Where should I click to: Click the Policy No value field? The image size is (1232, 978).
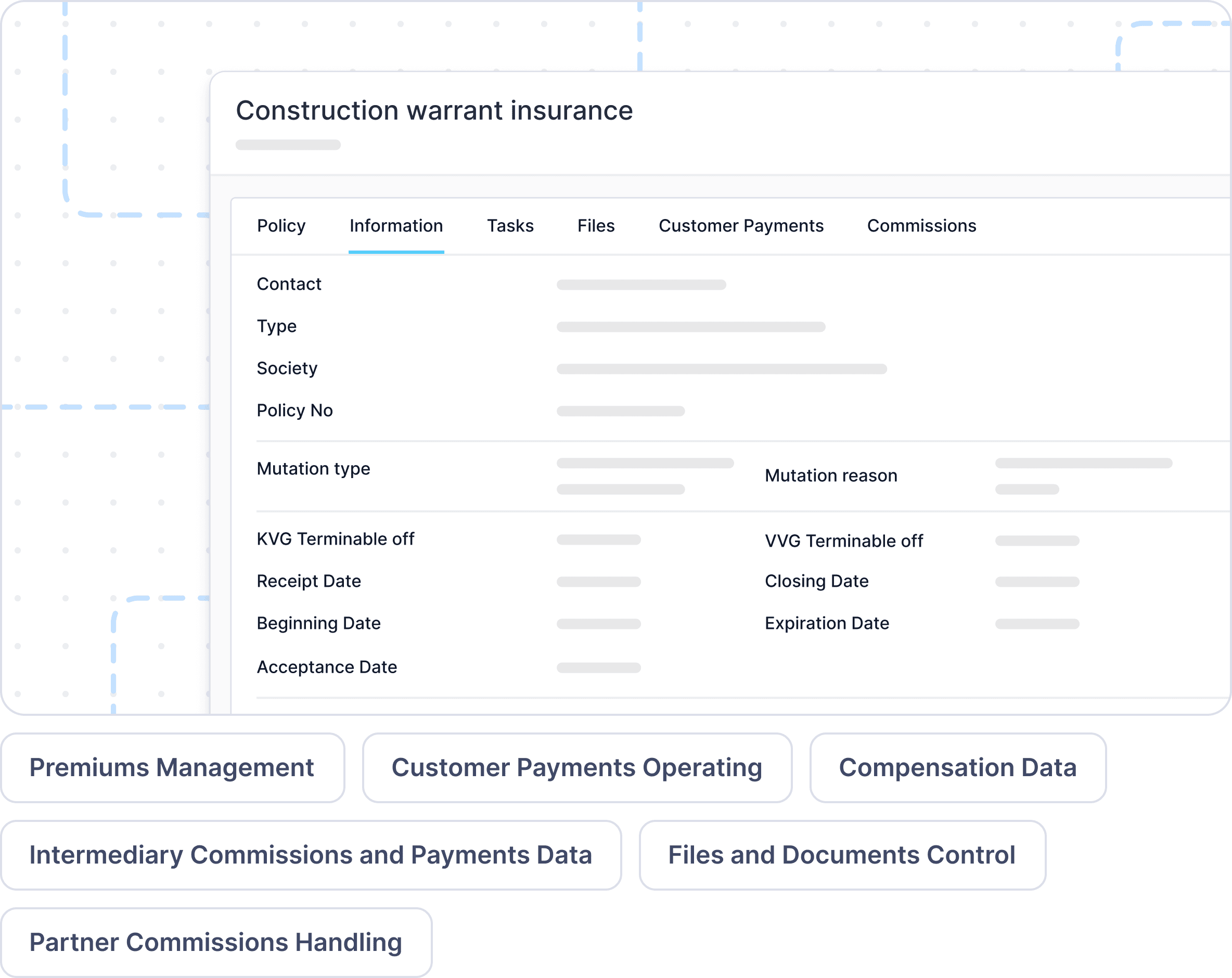point(621,411)
